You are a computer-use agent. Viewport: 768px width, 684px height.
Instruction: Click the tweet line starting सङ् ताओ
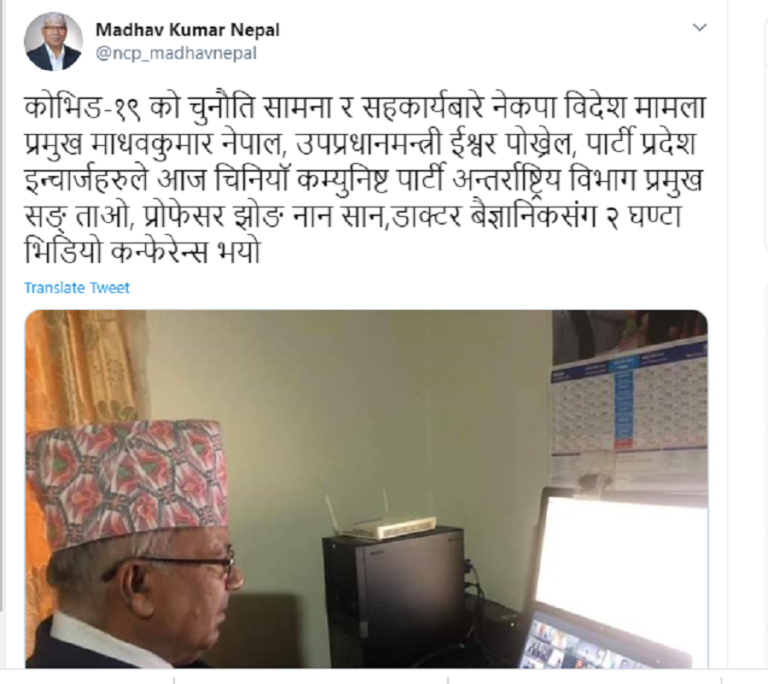click(x=353, y=216)
